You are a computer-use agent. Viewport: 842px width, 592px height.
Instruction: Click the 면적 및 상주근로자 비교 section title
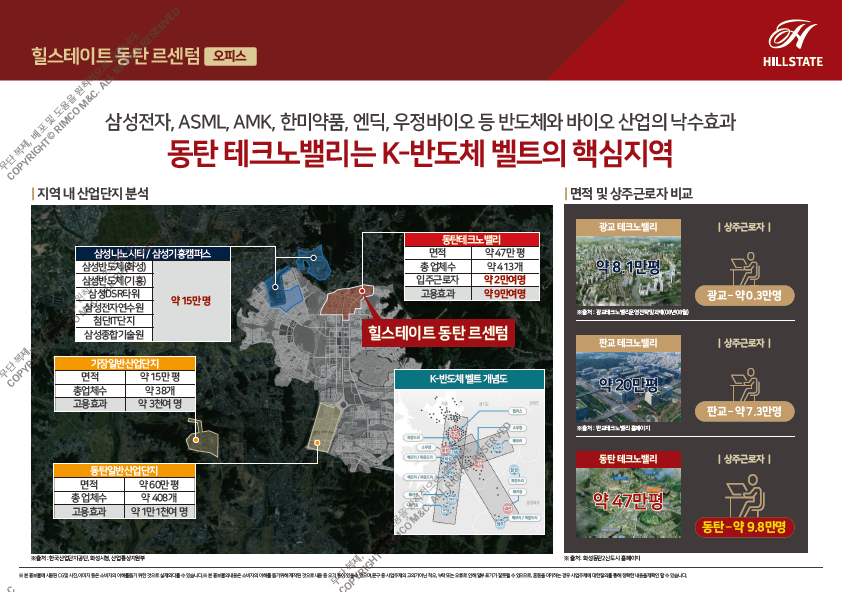coord(630,193)
